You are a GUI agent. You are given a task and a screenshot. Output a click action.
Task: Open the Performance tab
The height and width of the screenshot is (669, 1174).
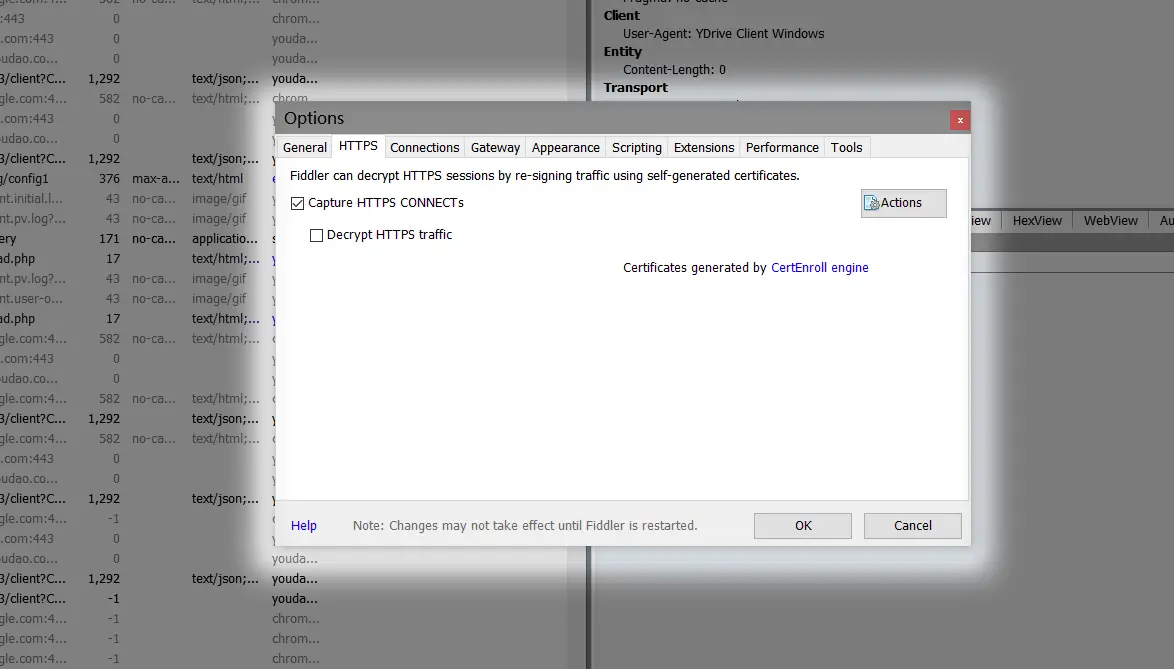point(782,147)
